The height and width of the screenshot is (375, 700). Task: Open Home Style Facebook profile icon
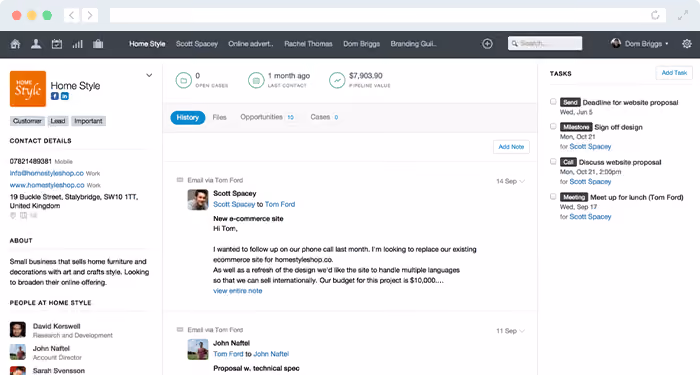(54, 96)
